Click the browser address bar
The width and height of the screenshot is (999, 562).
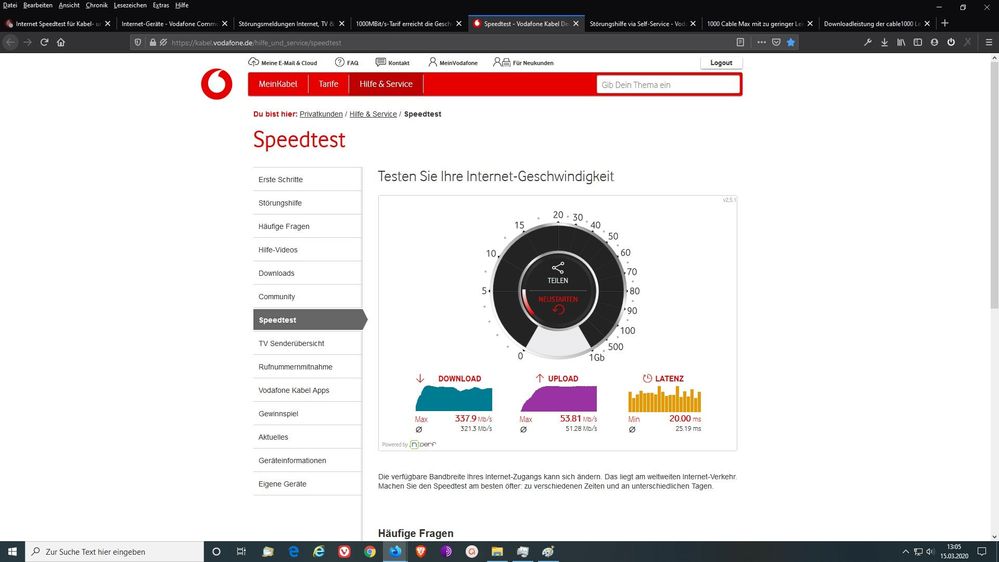point(446,43)
